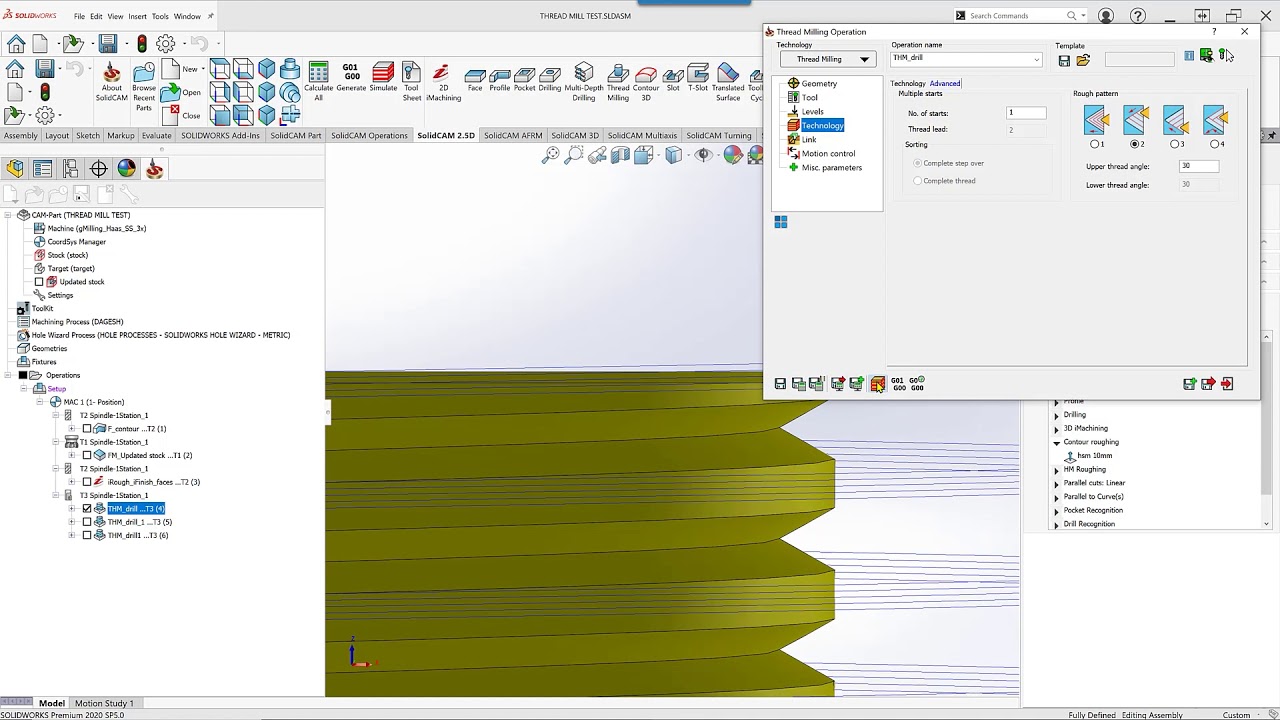
Task: Click the Simulate icon in dialog bottom bar
Action: (x=877, y=384)
